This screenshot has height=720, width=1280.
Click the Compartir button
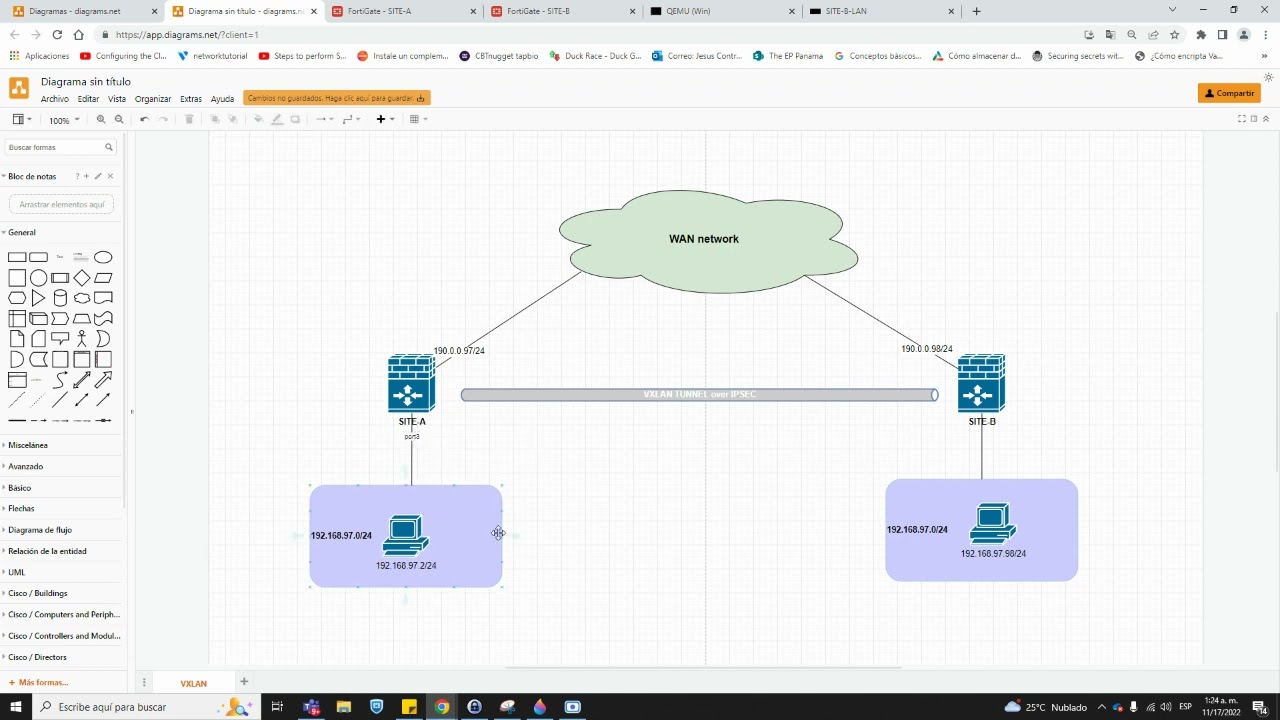(x=1229, y=93)
